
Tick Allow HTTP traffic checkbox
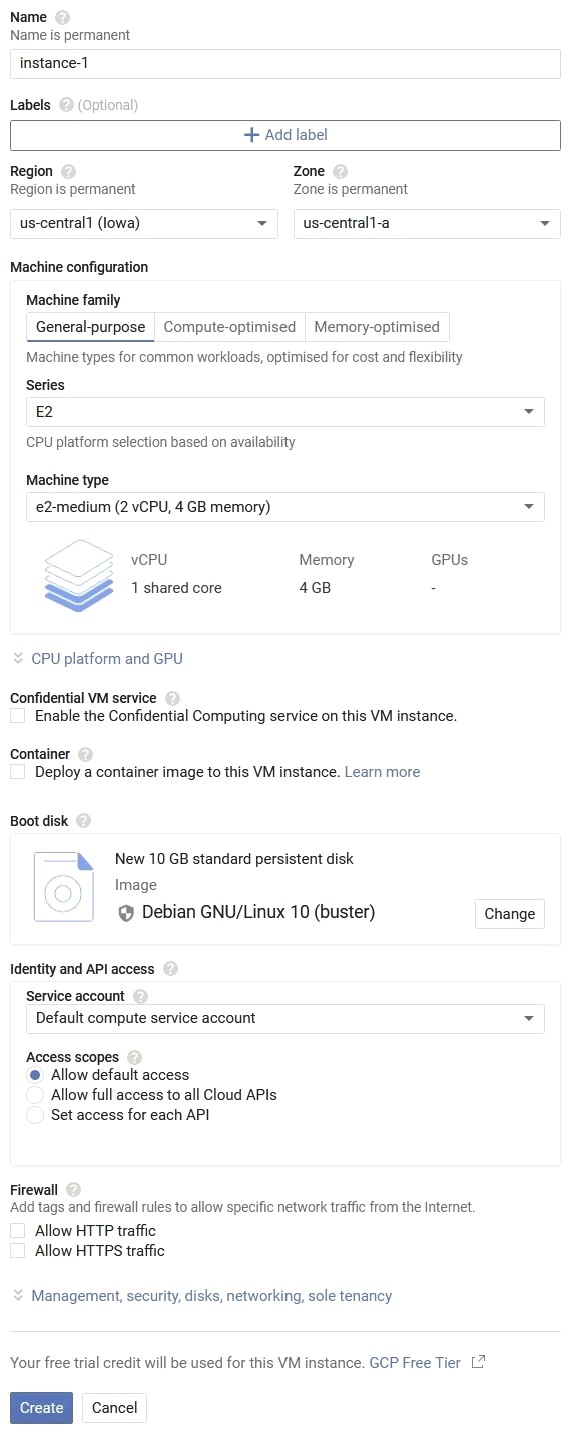pyautogui.click(x=17, y=1231)
